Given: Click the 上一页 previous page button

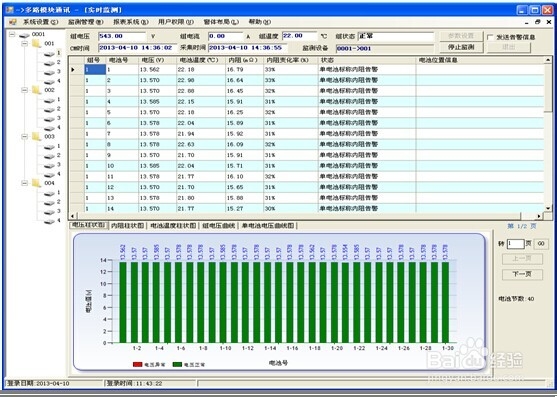Looking at the screenshot, I should (522, 259).
